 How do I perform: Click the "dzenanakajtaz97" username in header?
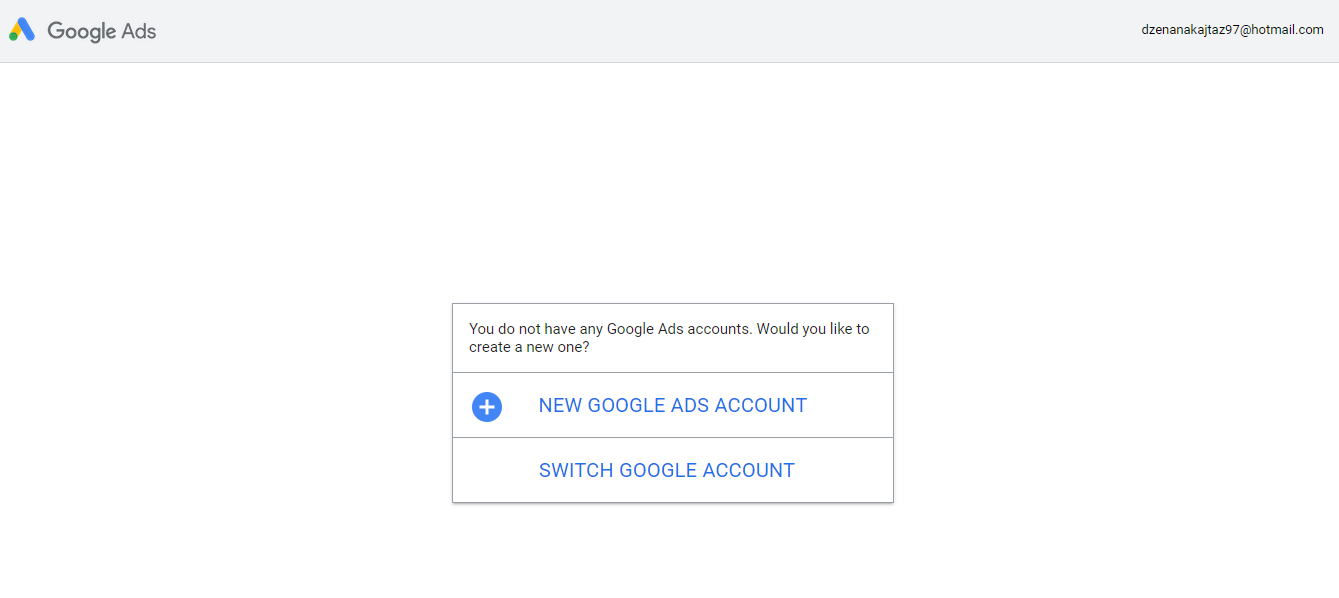pyautogui.click(x=1190, y=30)
